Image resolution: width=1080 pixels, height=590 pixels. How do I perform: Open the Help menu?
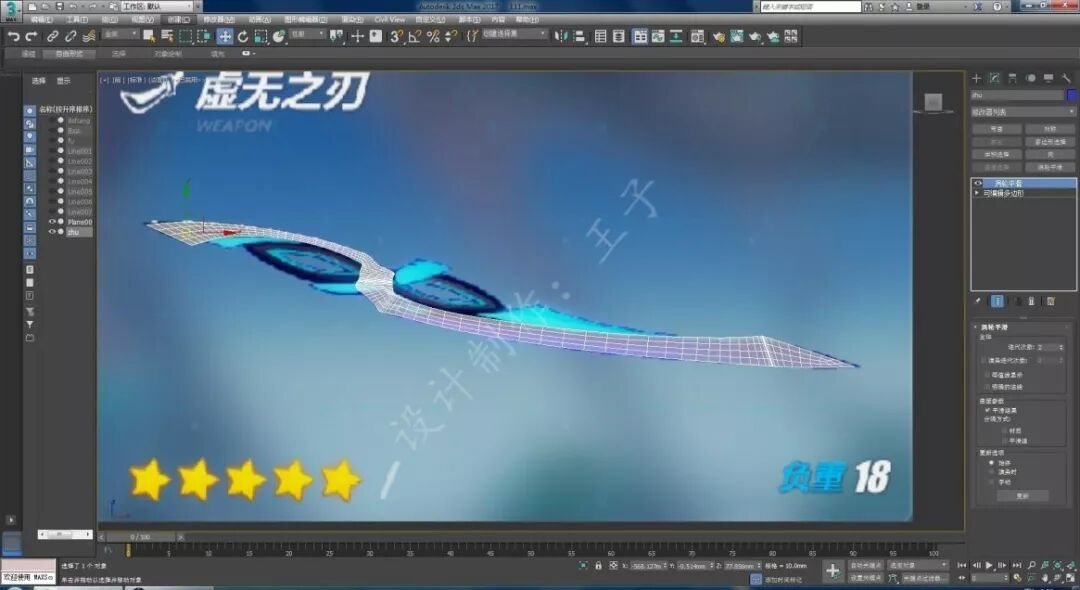click(x=527, y=19)
